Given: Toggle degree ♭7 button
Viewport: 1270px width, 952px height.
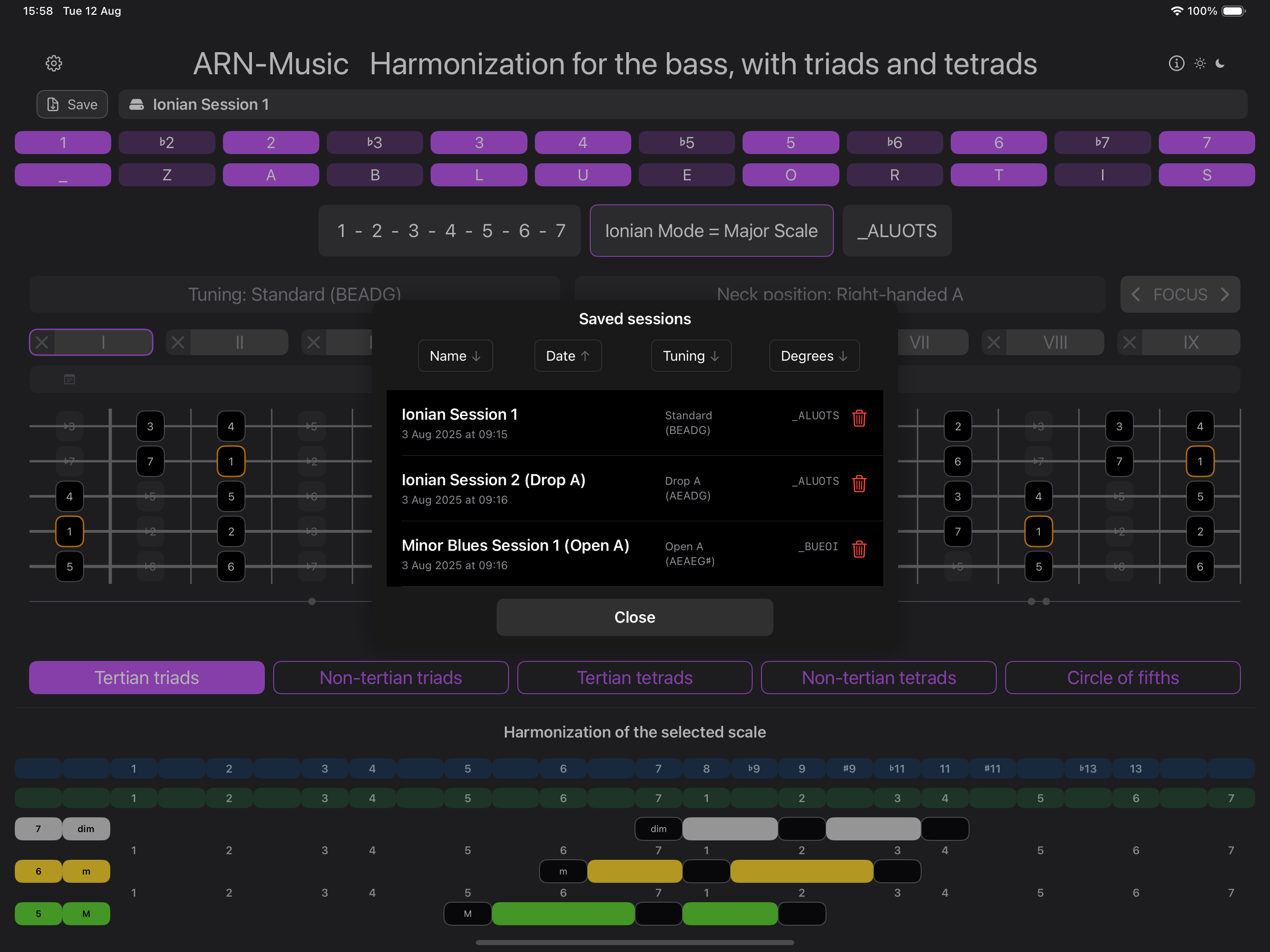Looking at the screenshot, I should point(1102,143).
